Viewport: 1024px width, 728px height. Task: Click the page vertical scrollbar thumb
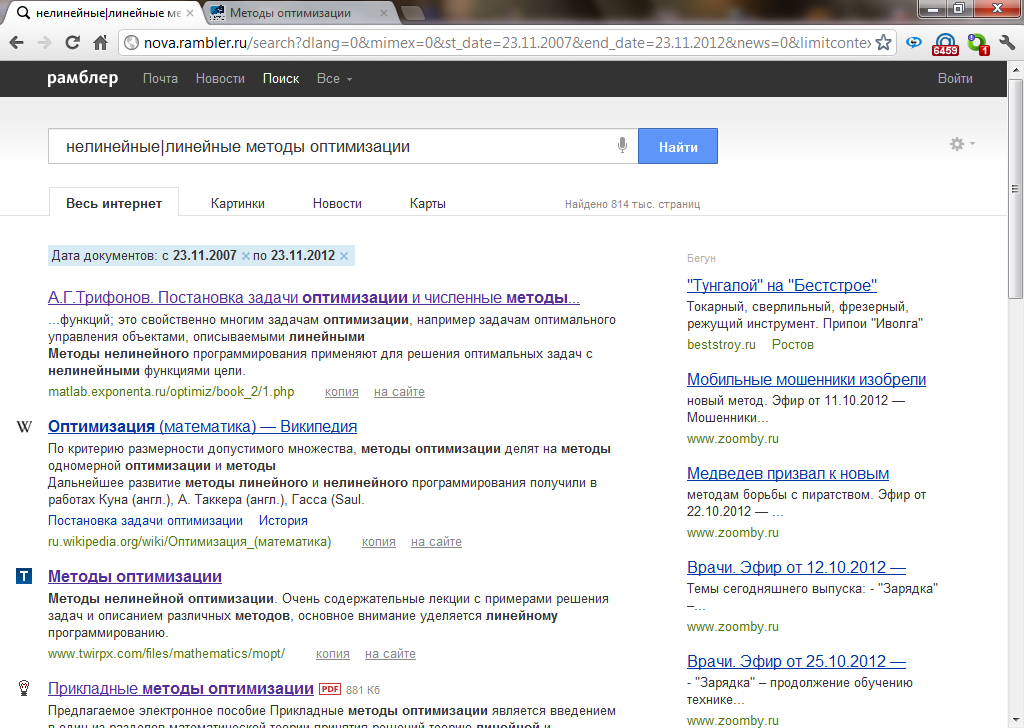[1015, 188]
